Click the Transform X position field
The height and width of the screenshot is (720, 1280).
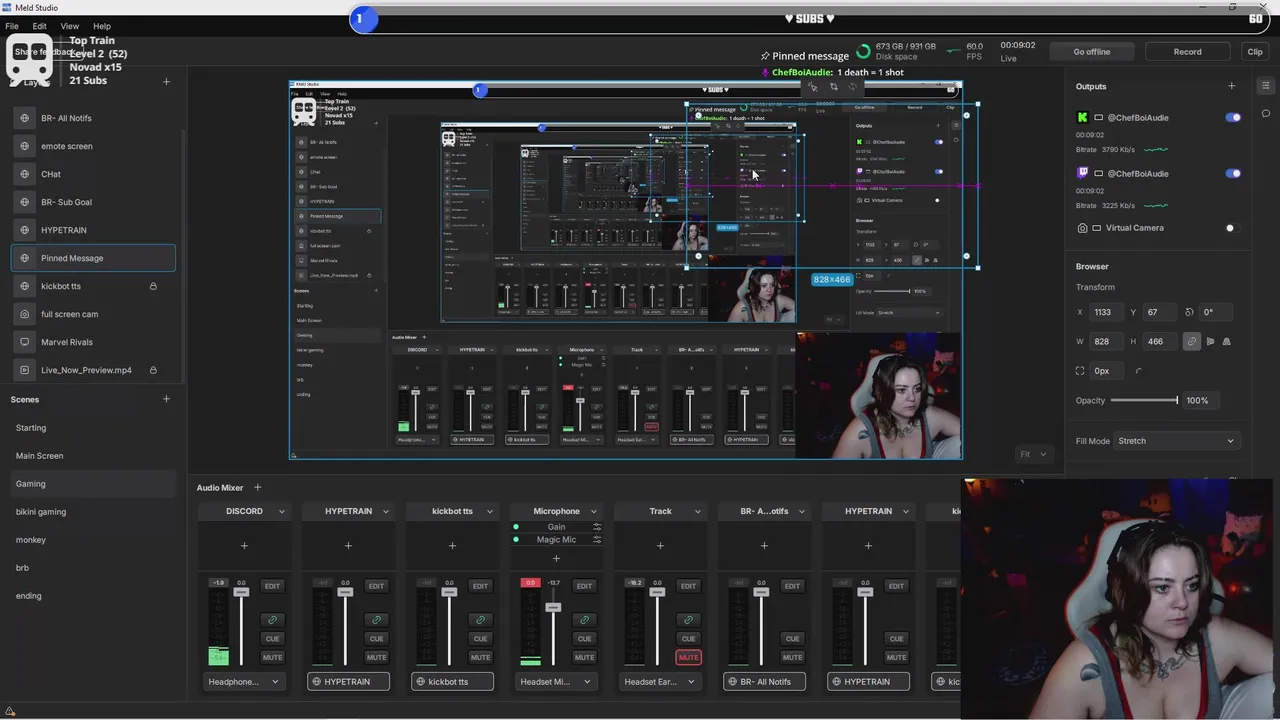[x=1108, y=312]
